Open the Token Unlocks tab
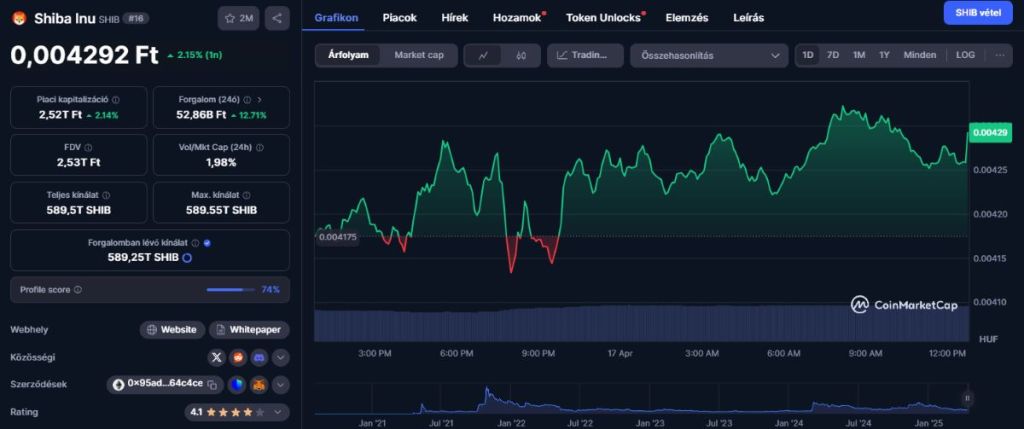Image resolution: width=1024 pixels, height=429 pixels. (605, 18)
